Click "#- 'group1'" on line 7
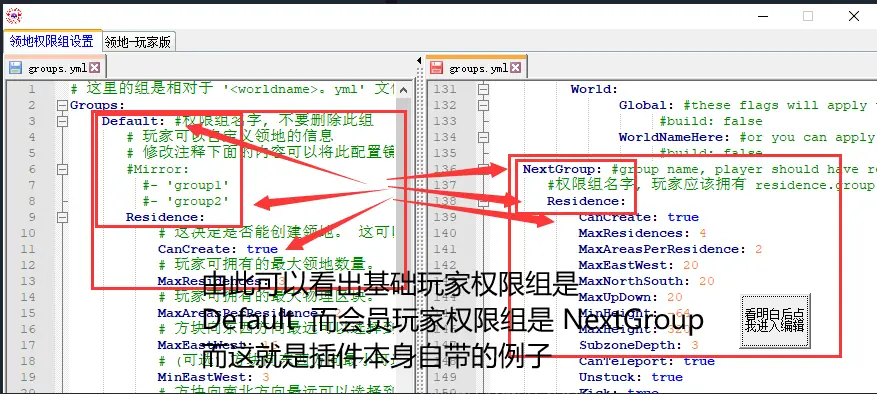 tap(186, 185)
